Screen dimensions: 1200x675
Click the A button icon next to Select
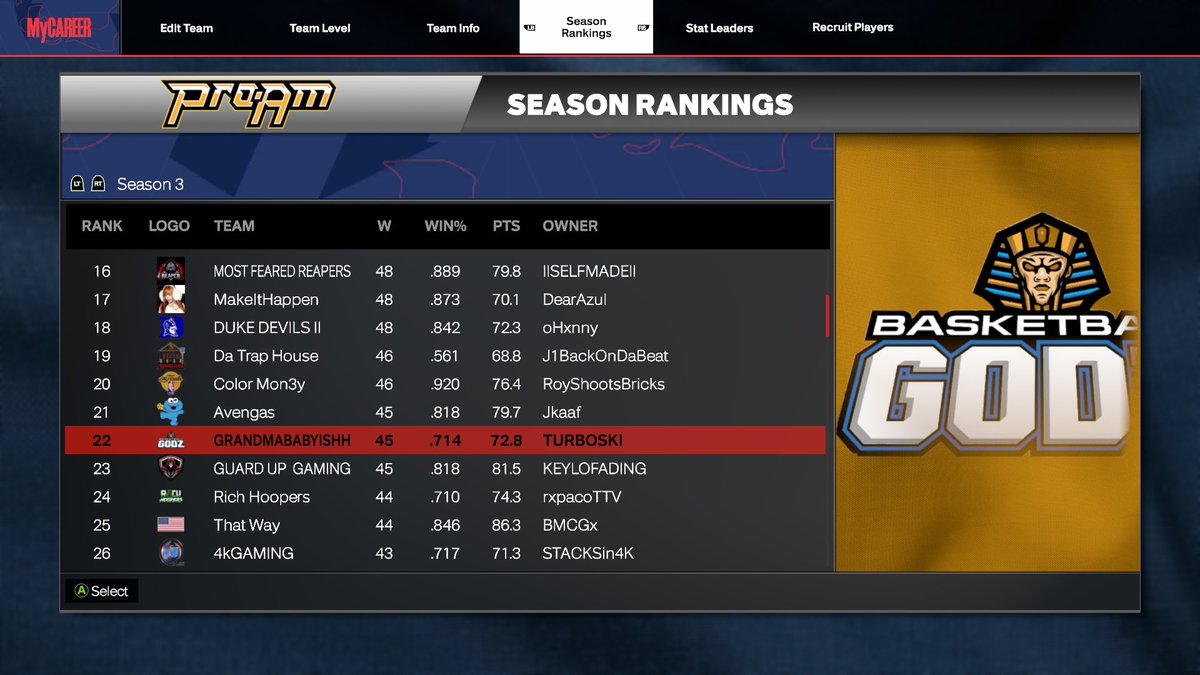(81, 591)
